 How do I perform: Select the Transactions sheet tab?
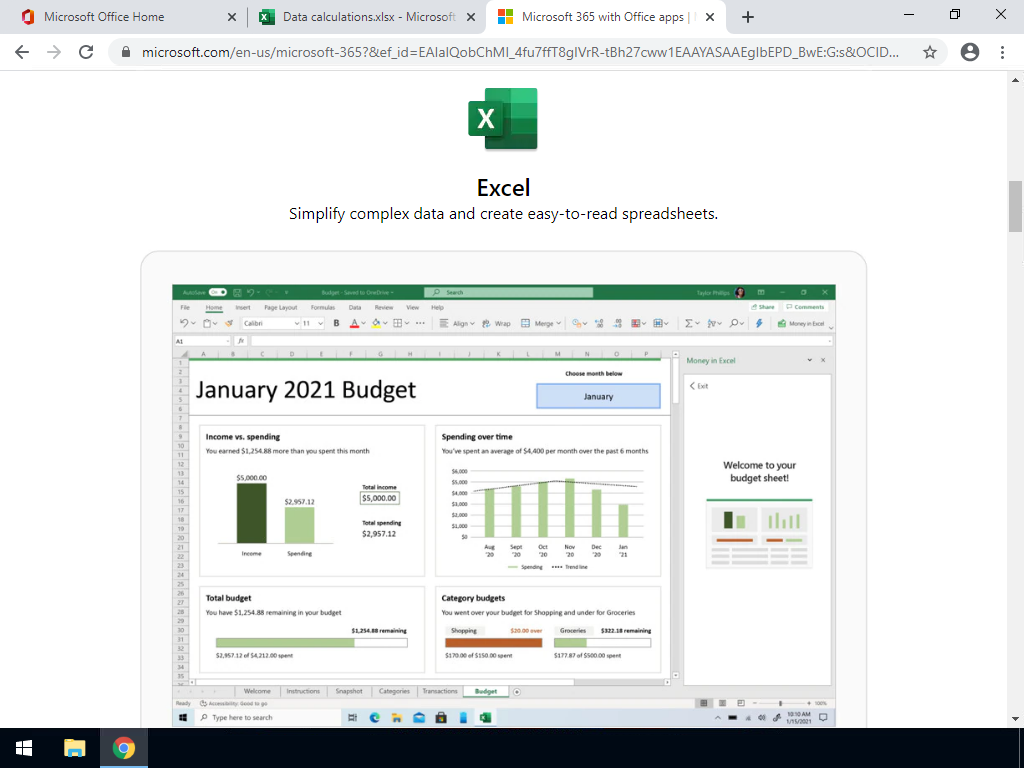coord(440,692)
